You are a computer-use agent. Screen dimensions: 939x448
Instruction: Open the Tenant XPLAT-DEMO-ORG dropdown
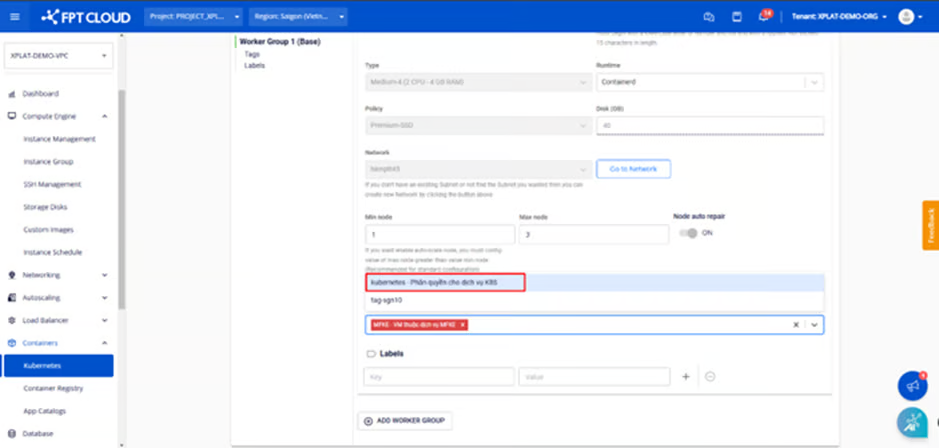(x=838, y=17)
